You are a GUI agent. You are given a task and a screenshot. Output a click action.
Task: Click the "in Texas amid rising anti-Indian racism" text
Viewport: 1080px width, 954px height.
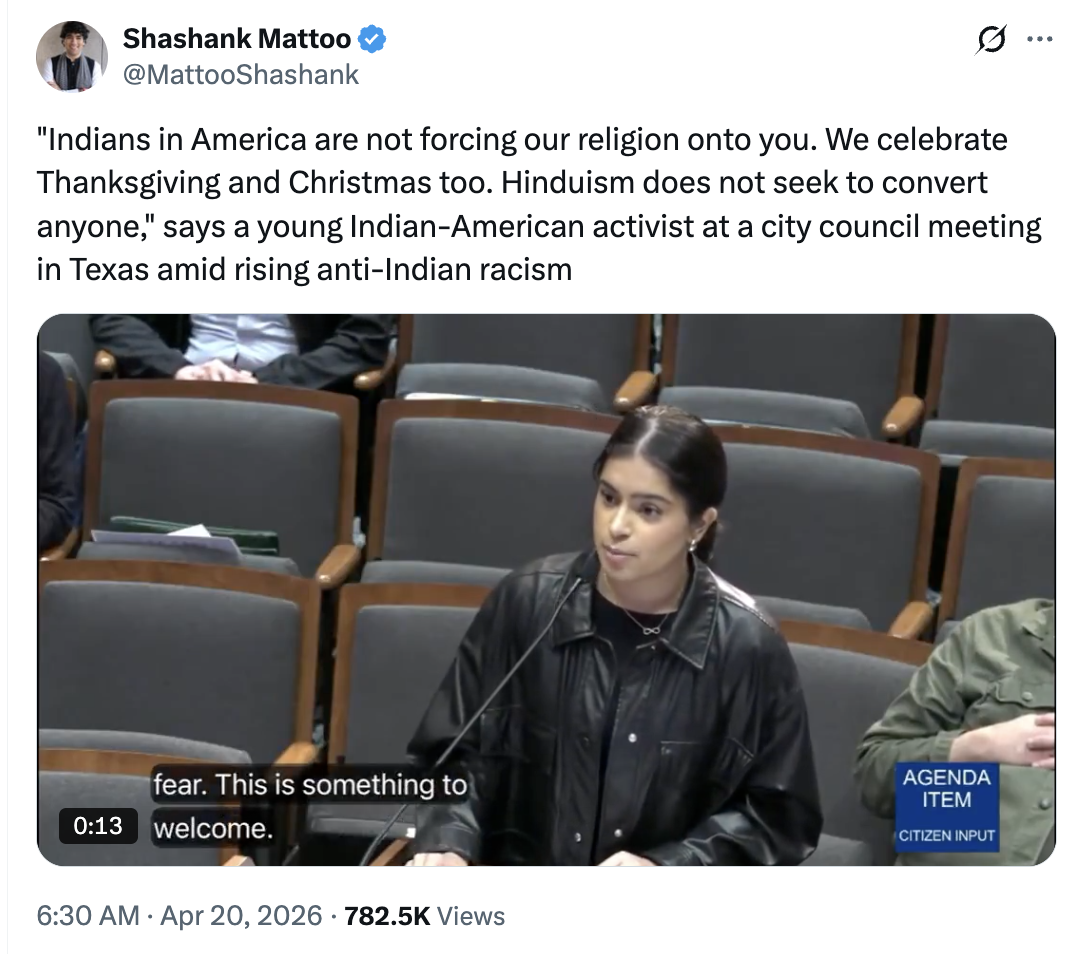304,269
